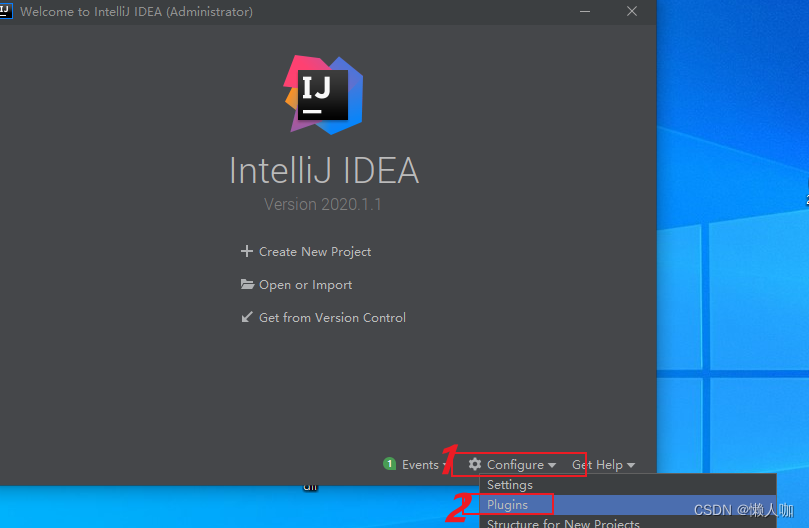Image resolution: width=809 pixels, height=528 pixels.
Task: Click the folder icon beside Open or Import
Action: [247, 284]
